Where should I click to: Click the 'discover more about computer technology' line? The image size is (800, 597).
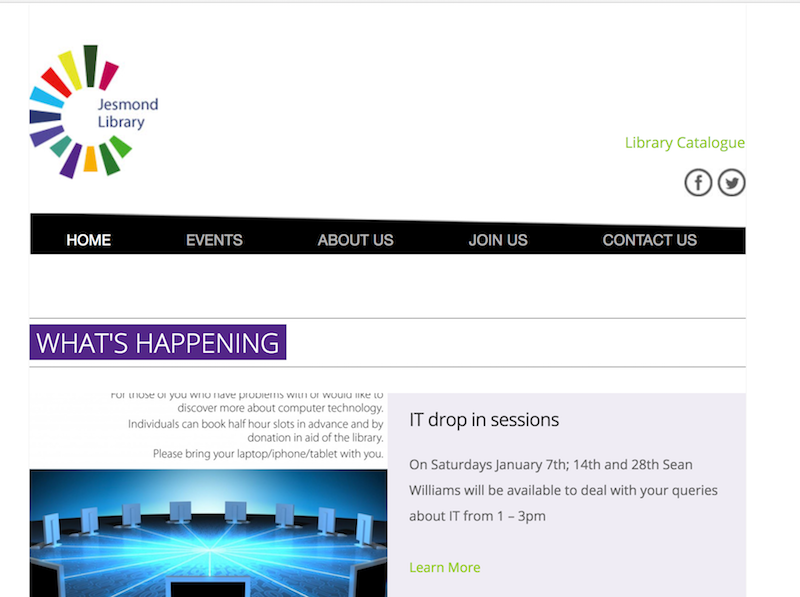(280, 408)
